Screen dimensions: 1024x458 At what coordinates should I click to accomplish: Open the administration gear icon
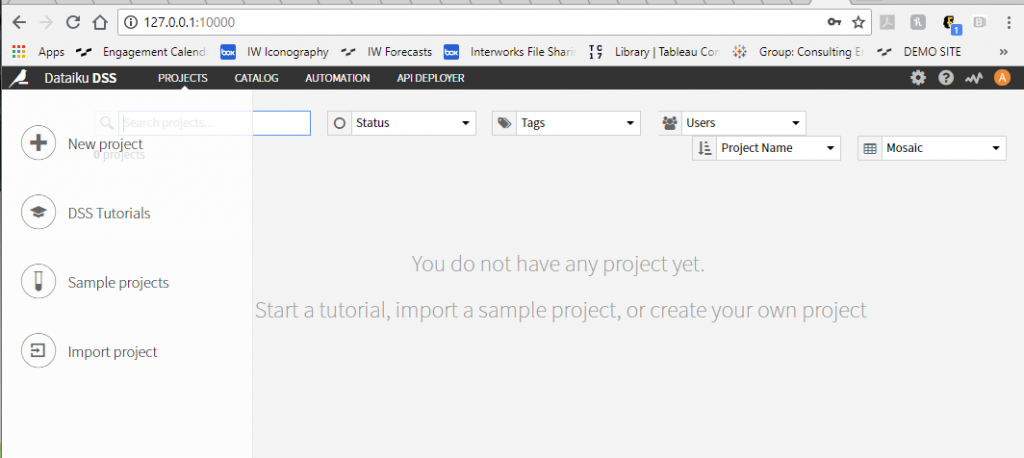coord(918,78)
